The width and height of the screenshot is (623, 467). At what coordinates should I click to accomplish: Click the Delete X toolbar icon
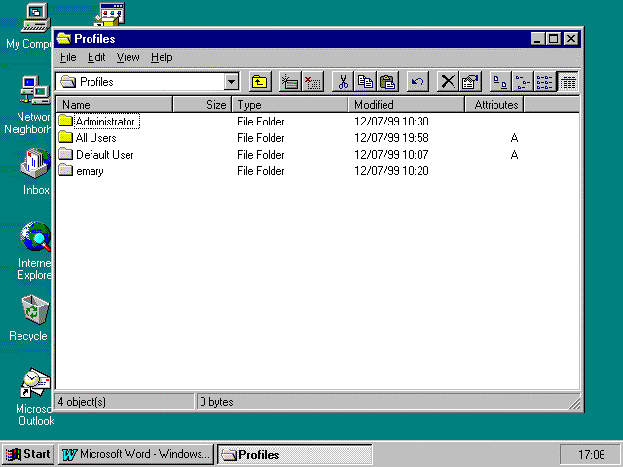(448, 82)
